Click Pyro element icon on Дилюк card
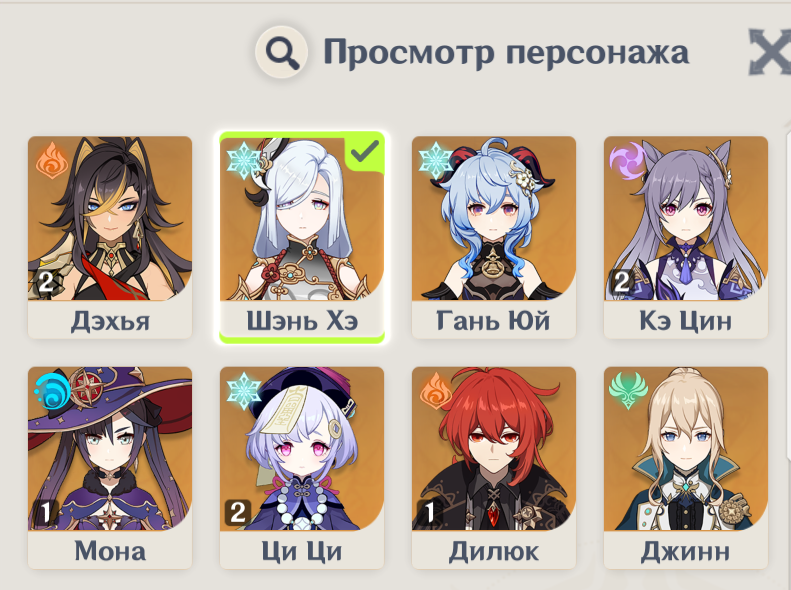 tap(435, 391)
